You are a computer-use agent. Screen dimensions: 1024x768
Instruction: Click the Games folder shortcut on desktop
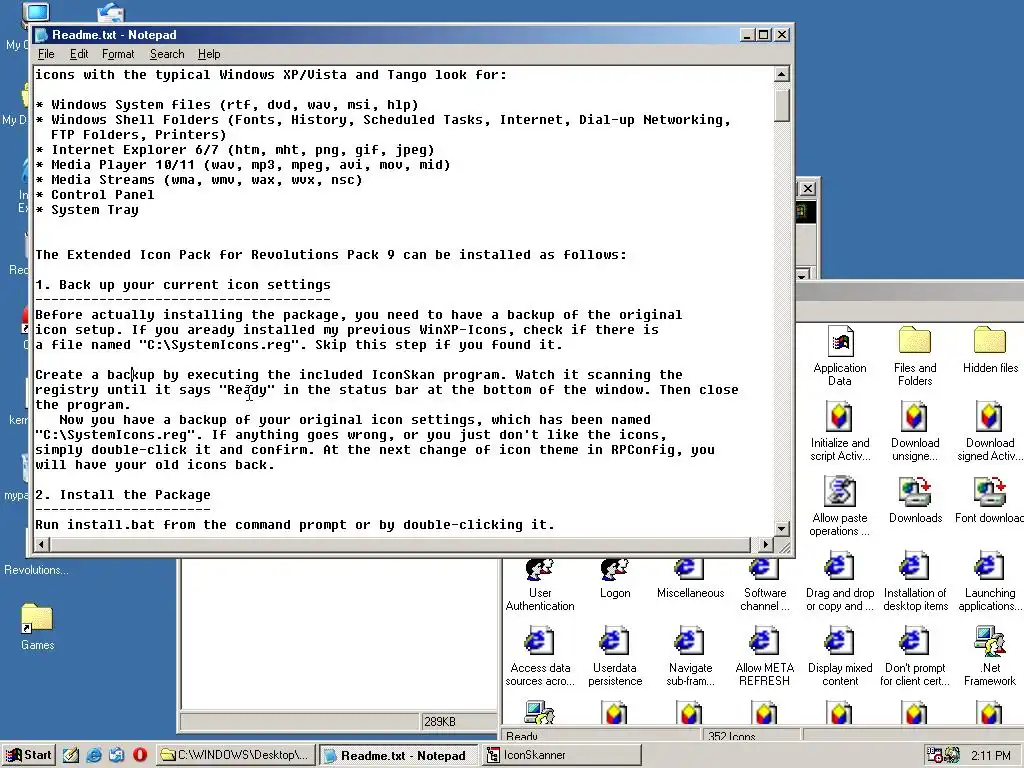pyautogui.click(x=37, y=619)
